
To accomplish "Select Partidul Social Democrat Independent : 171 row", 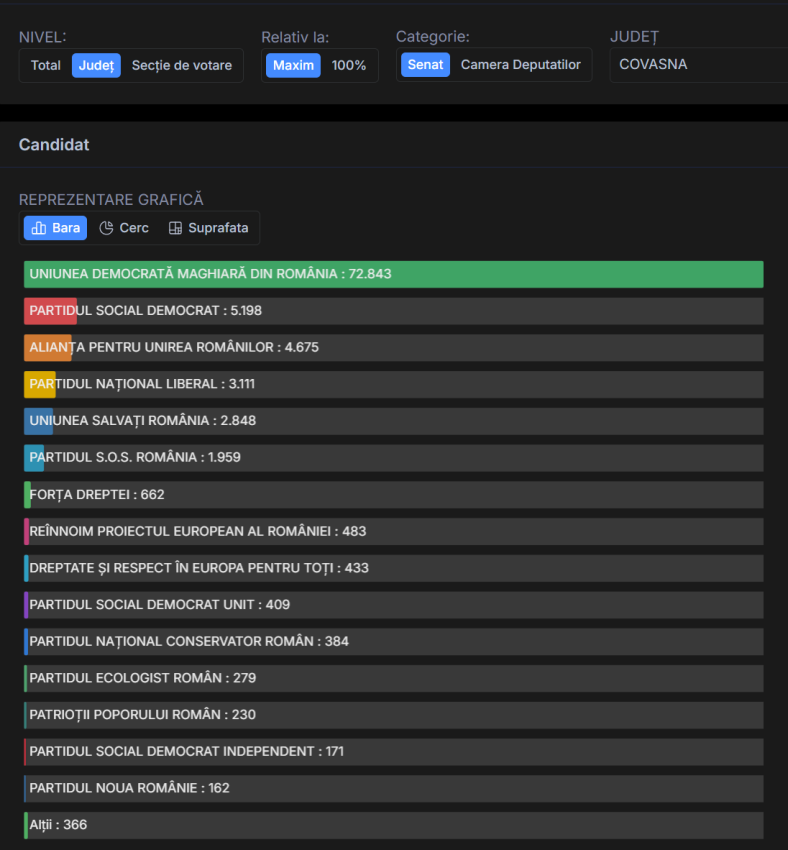I will pyautogui.click(x=393, y=752).
